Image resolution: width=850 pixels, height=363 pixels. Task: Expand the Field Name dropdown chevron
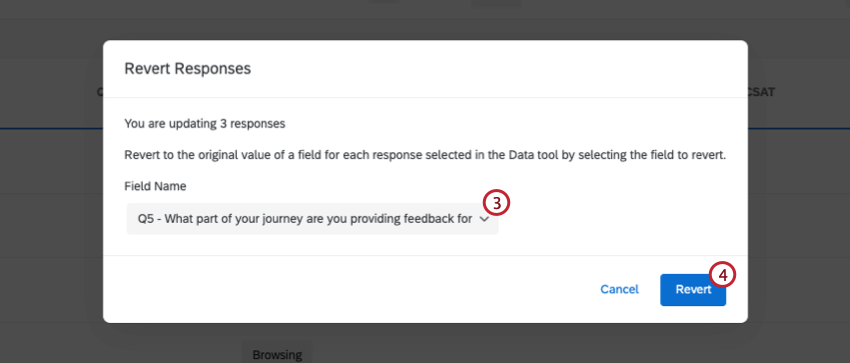click(484, 219)
